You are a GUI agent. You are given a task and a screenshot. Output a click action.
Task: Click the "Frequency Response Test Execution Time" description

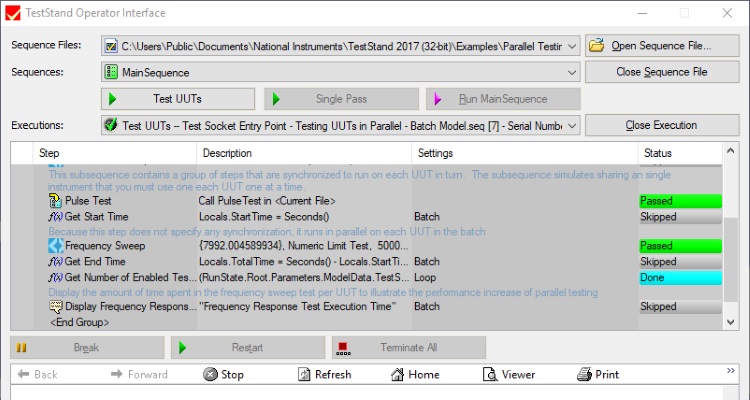(297, 307)
